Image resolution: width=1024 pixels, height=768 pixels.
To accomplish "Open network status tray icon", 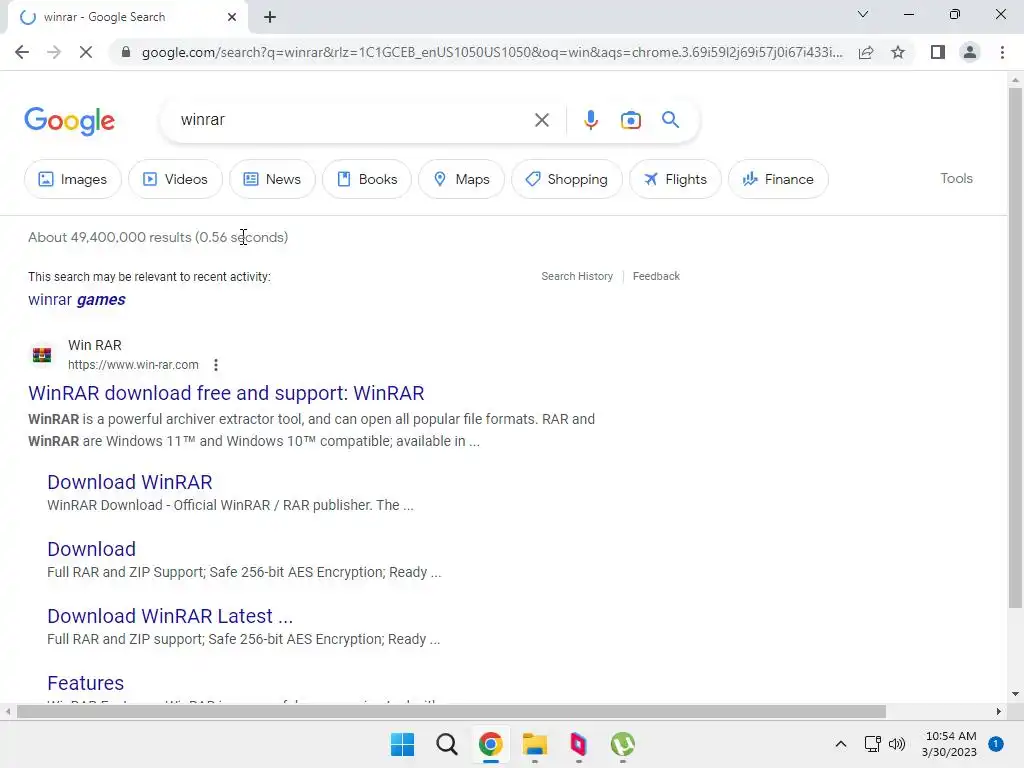I will (872, 744).
